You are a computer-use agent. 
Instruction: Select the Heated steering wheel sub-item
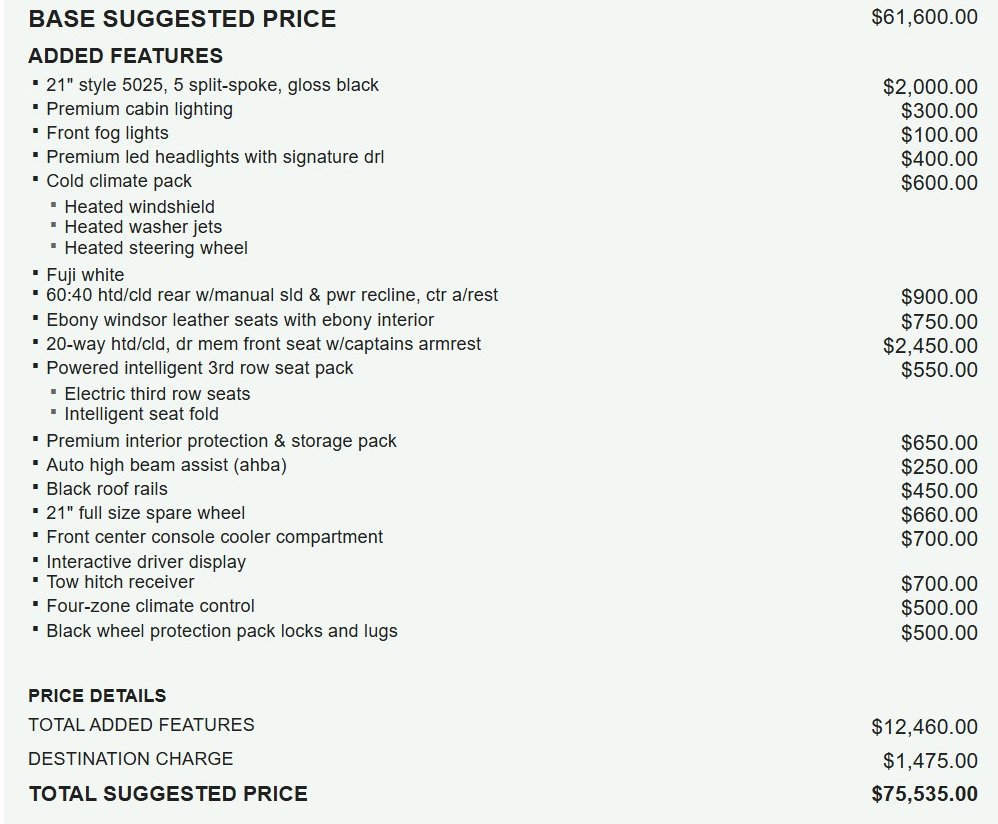pos(156,248)
